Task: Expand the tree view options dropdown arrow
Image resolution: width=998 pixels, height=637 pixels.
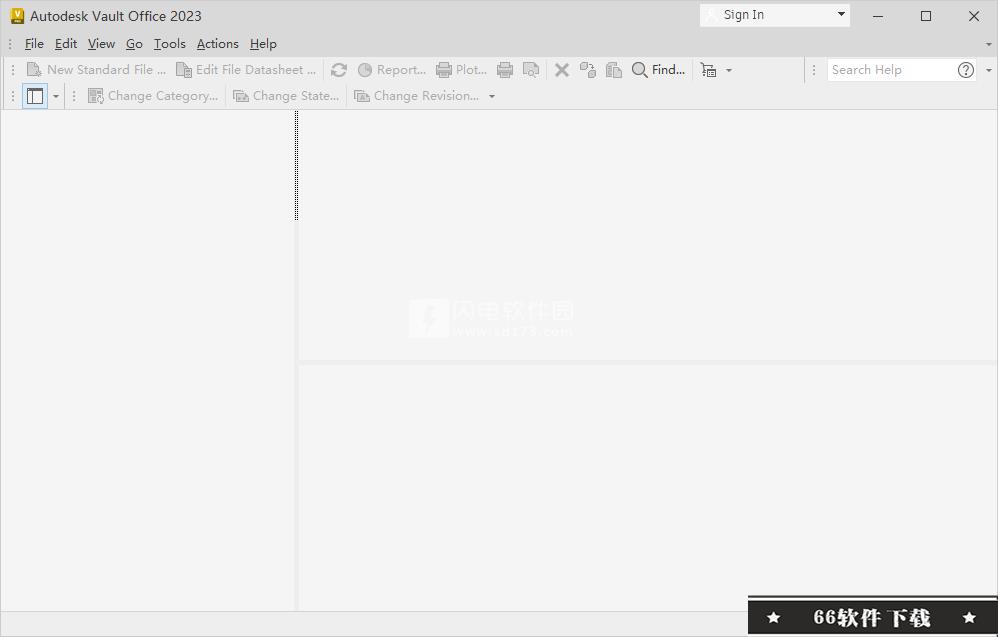Action: click(x=729, y=71)
